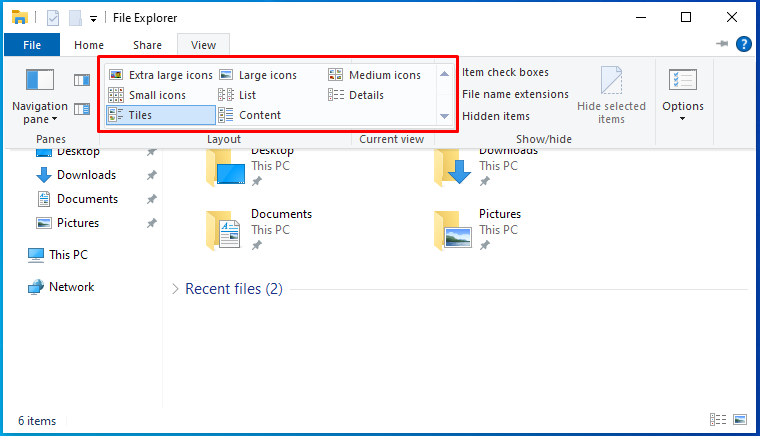The height and width of the screenshot is (436, 760).
Task: Select Pictures in navigation pane
Action: pyautogui.click(x=78, y=223)
